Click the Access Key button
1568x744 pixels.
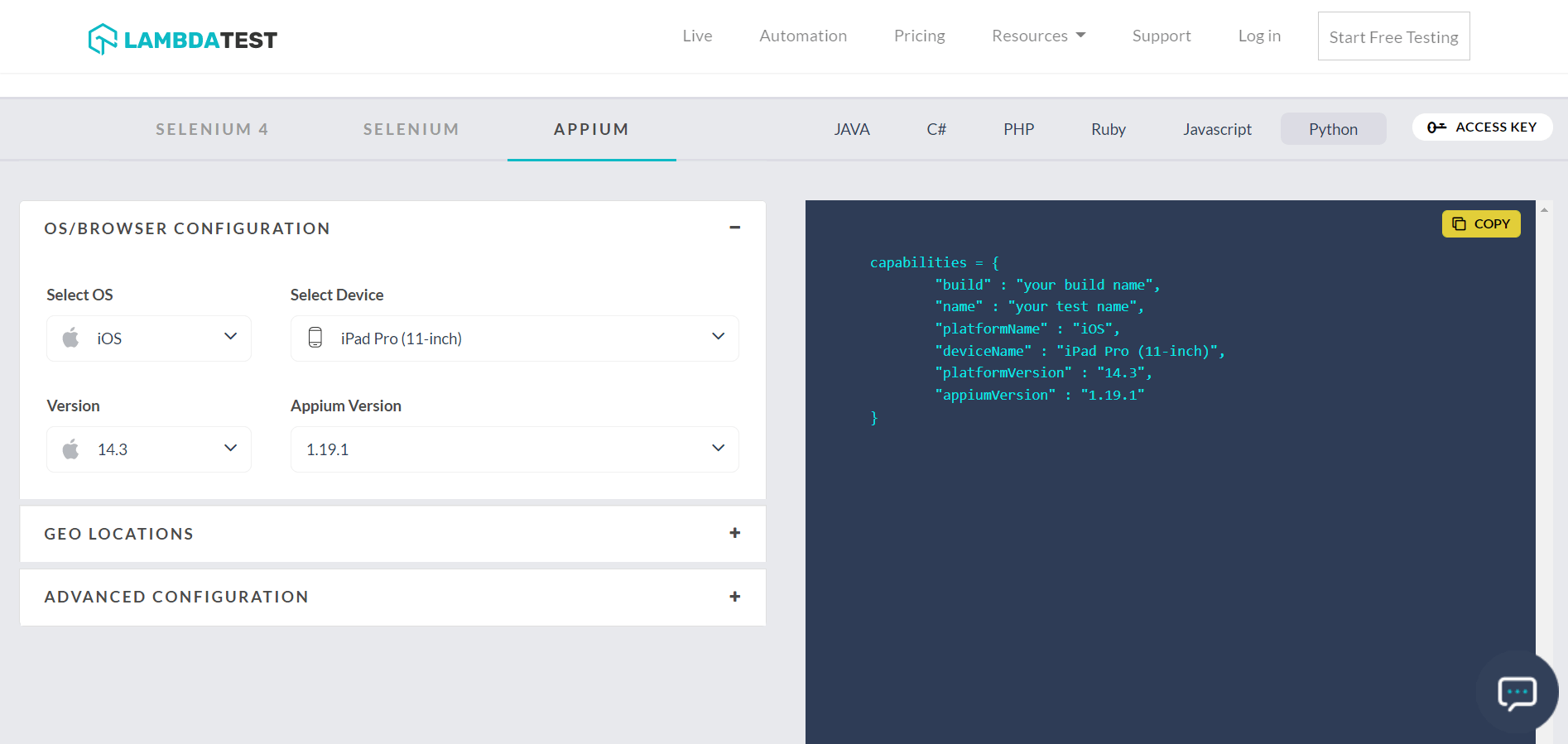(1482, 127)
